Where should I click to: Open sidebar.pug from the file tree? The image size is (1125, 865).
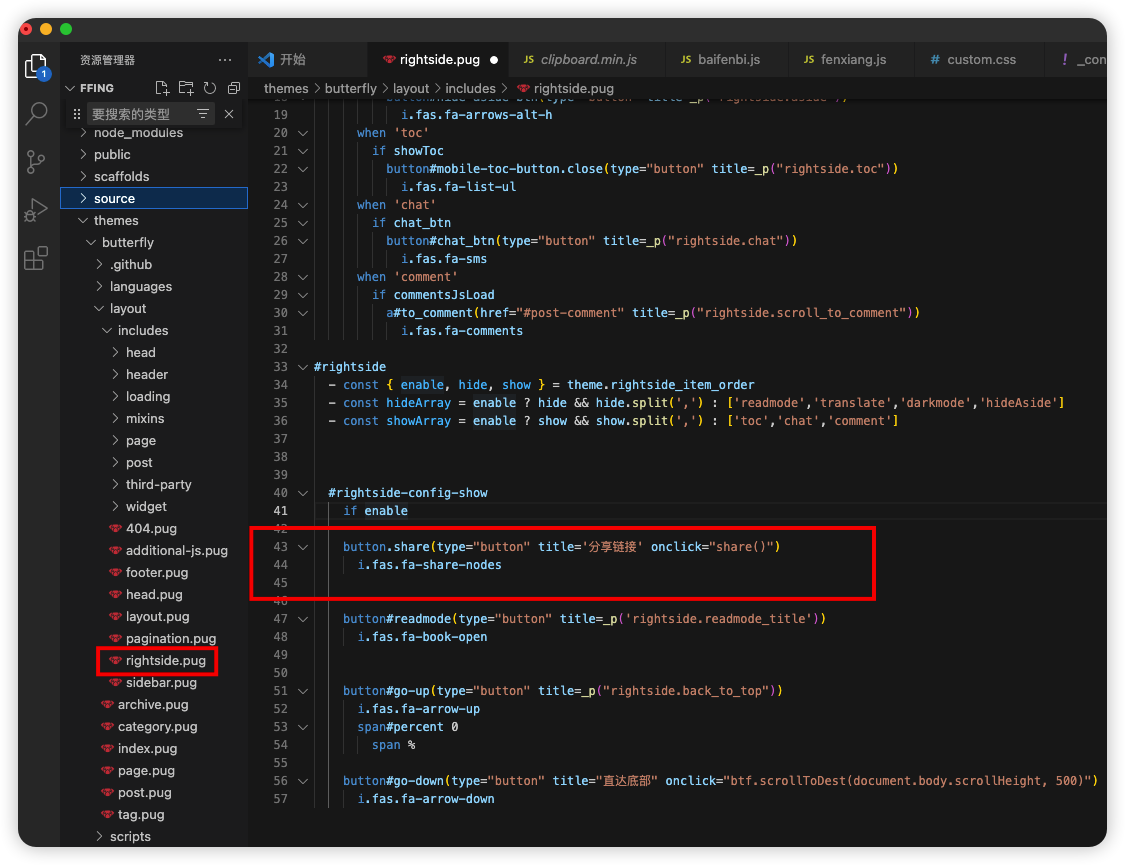(x=161, y=683)
